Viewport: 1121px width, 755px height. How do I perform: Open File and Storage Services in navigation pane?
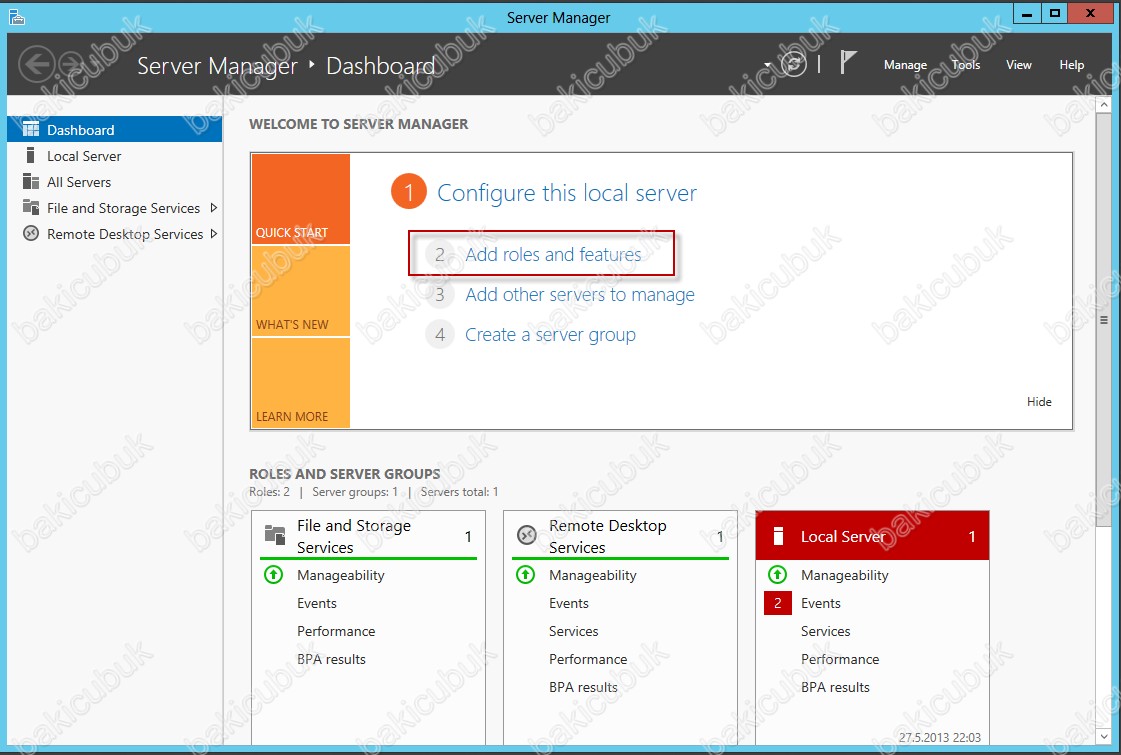[114, 208]
